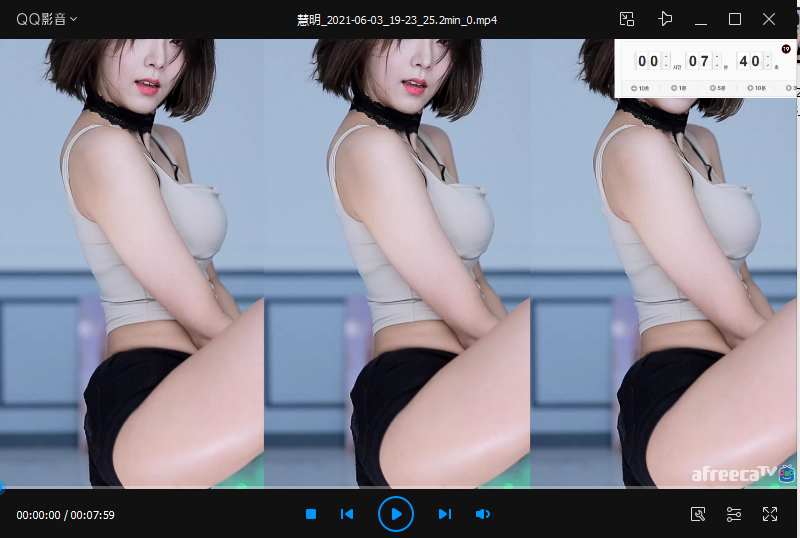Increase the timer hours value
Viewport: 800px width, 538px height.
coord(667,57)
